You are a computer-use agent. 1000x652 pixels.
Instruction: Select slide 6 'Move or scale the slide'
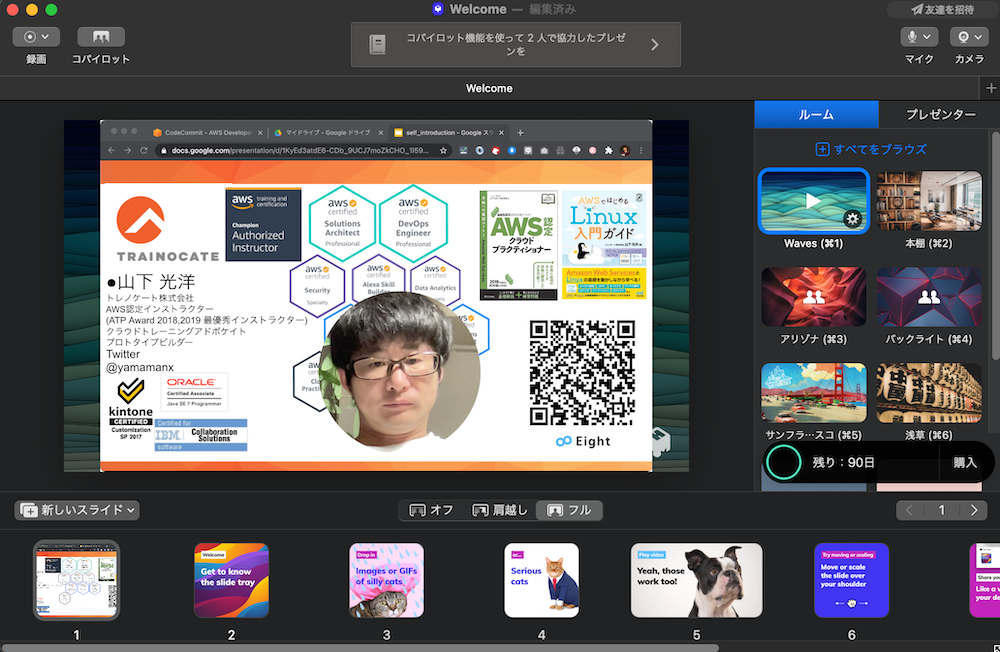click(851, 580)
